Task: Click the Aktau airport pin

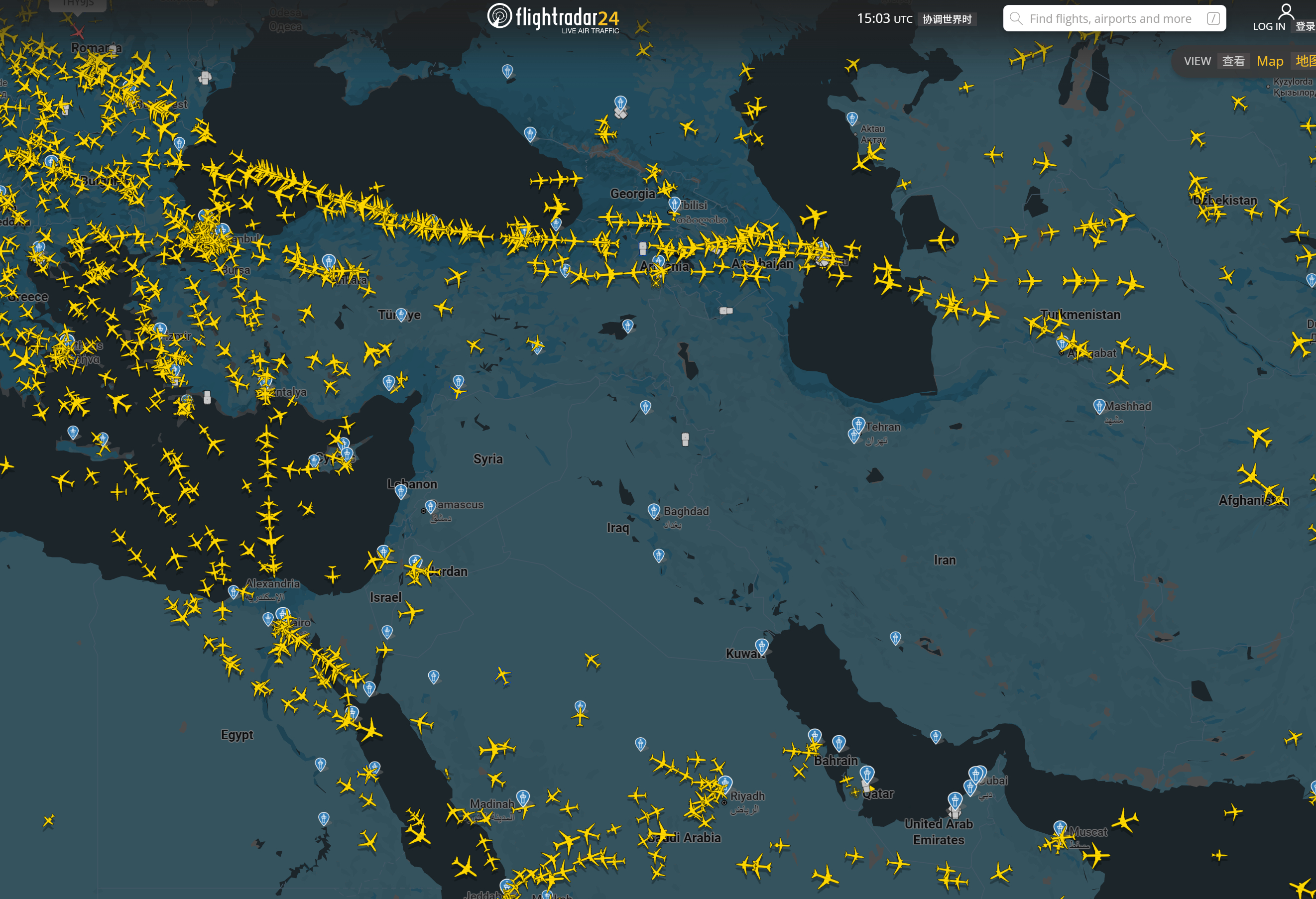Action: pyautogui.click(x=851, y=118)
